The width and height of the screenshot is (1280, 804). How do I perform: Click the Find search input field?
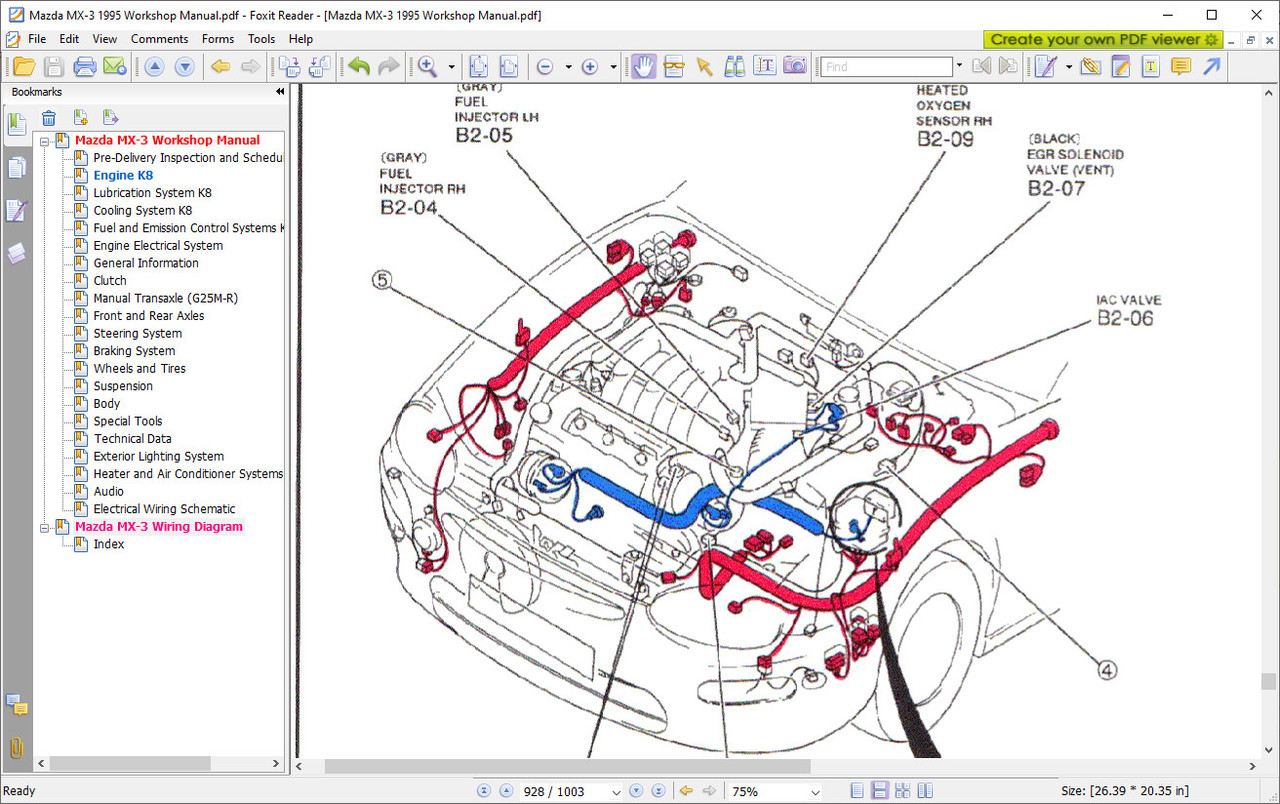[886, 66]
